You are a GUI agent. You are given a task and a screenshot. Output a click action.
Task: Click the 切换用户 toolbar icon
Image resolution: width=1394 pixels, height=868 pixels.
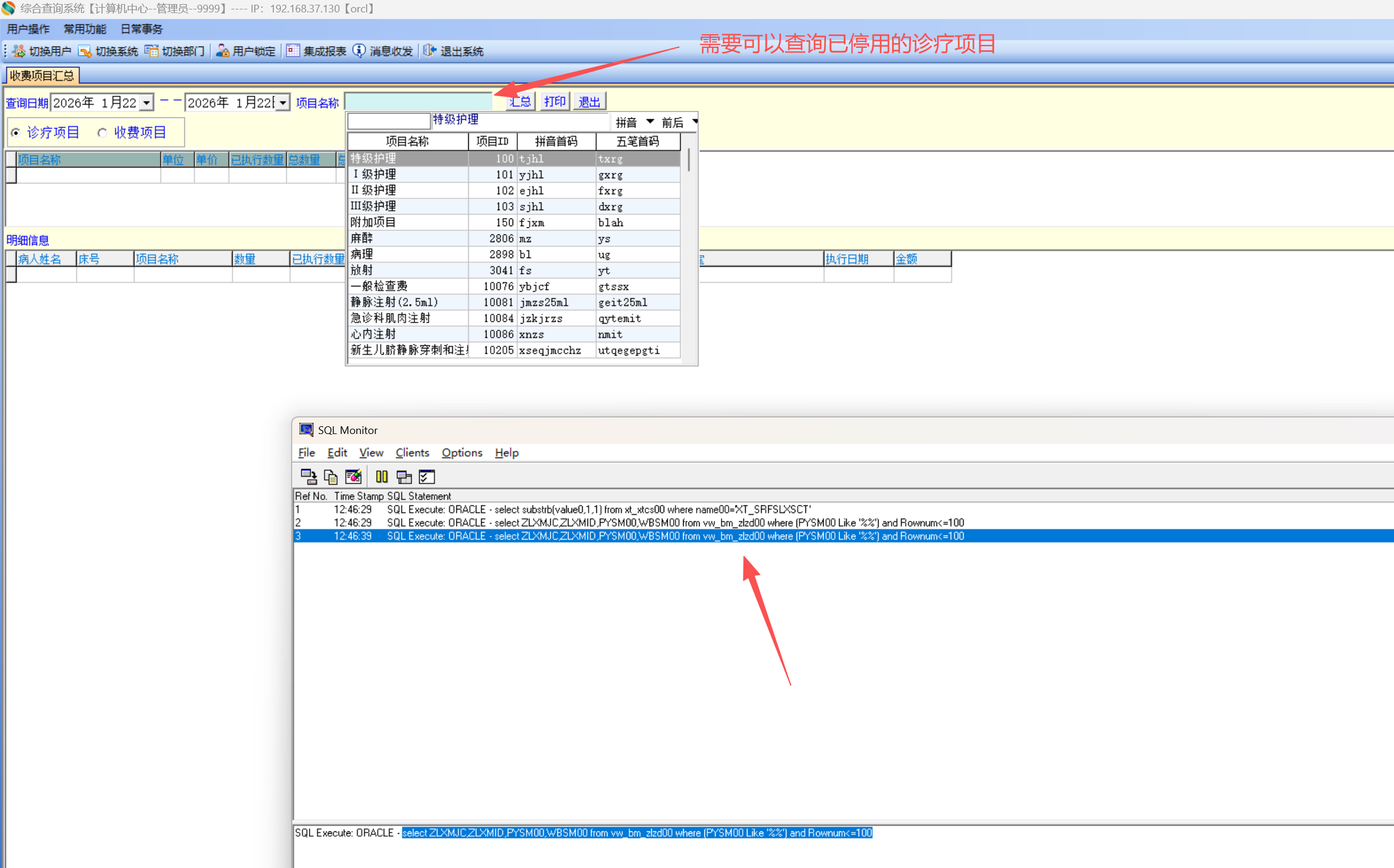click(x=18, y=51)
